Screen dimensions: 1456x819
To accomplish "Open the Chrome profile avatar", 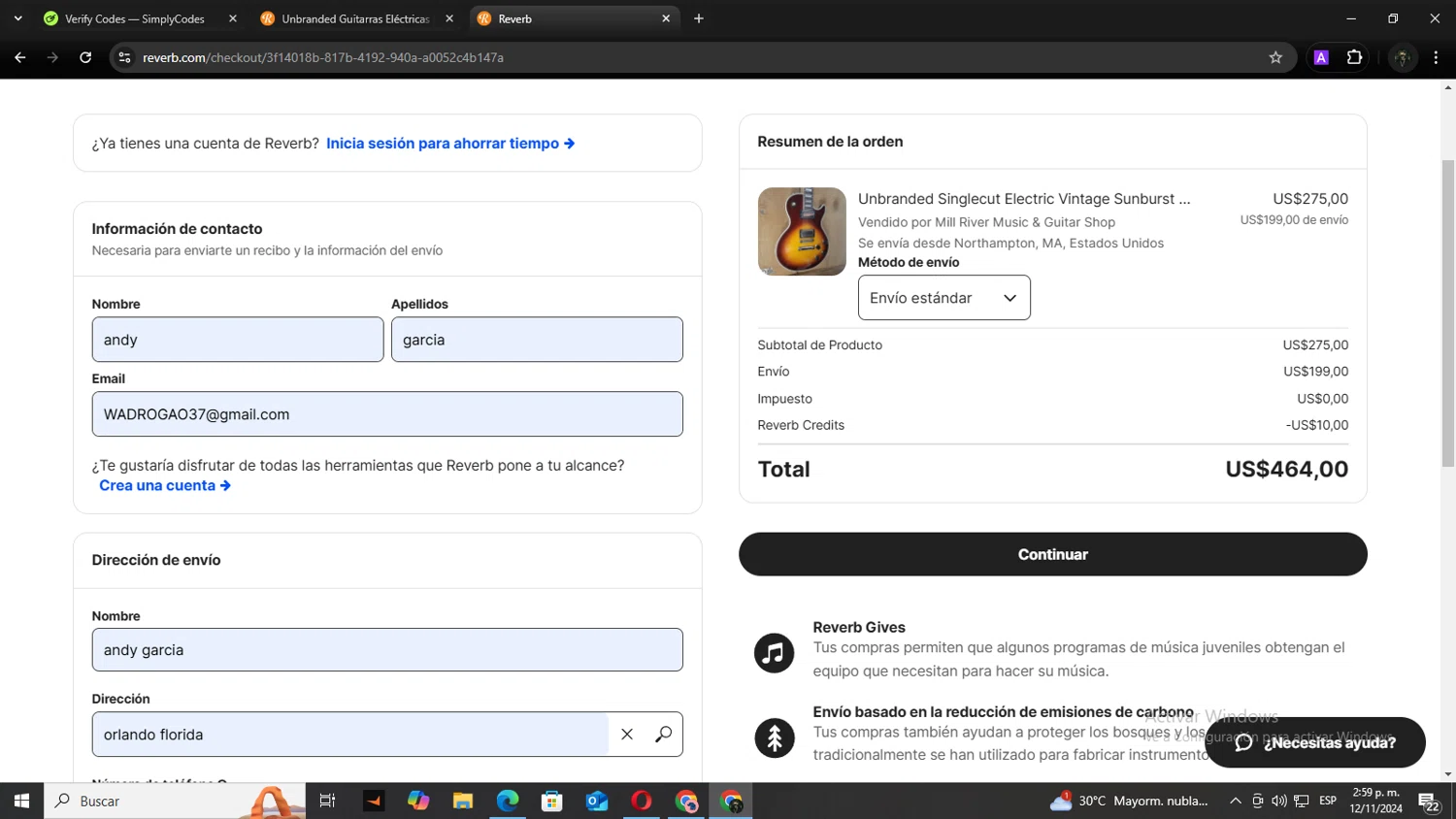I will click(1402, 57).
